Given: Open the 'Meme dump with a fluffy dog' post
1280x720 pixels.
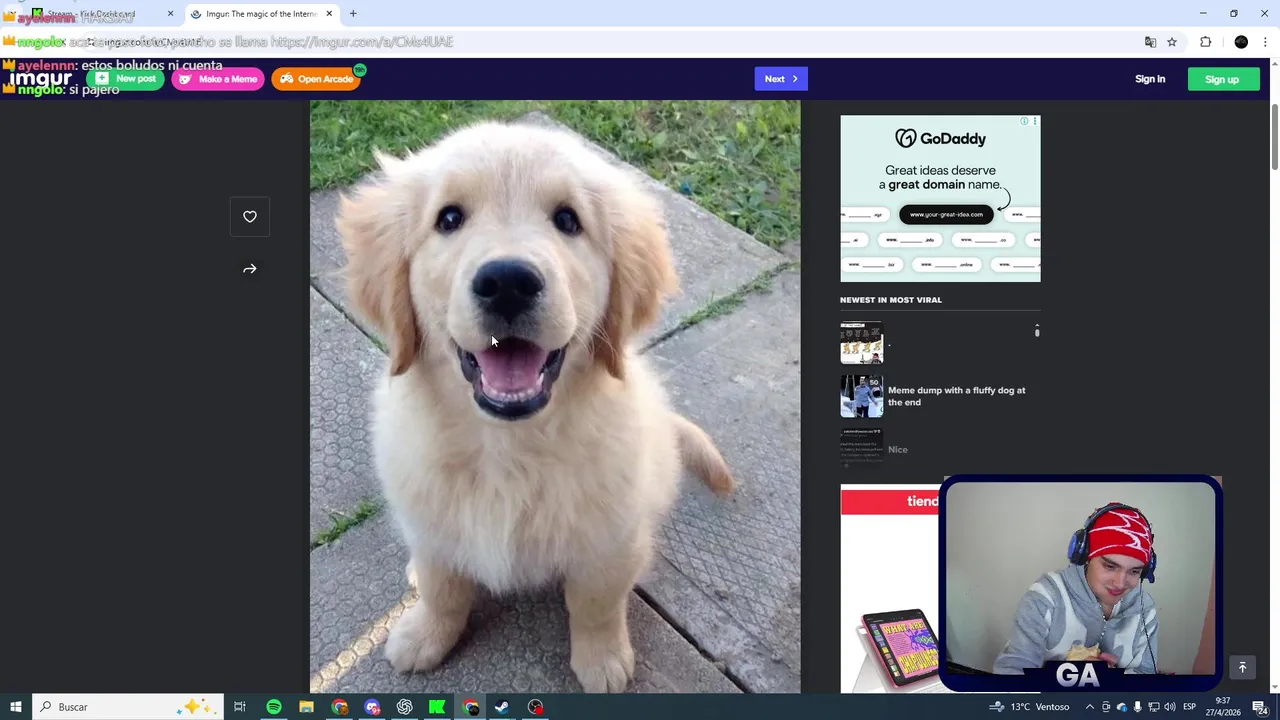Looking at the screenshot, I should coord(956,396).
